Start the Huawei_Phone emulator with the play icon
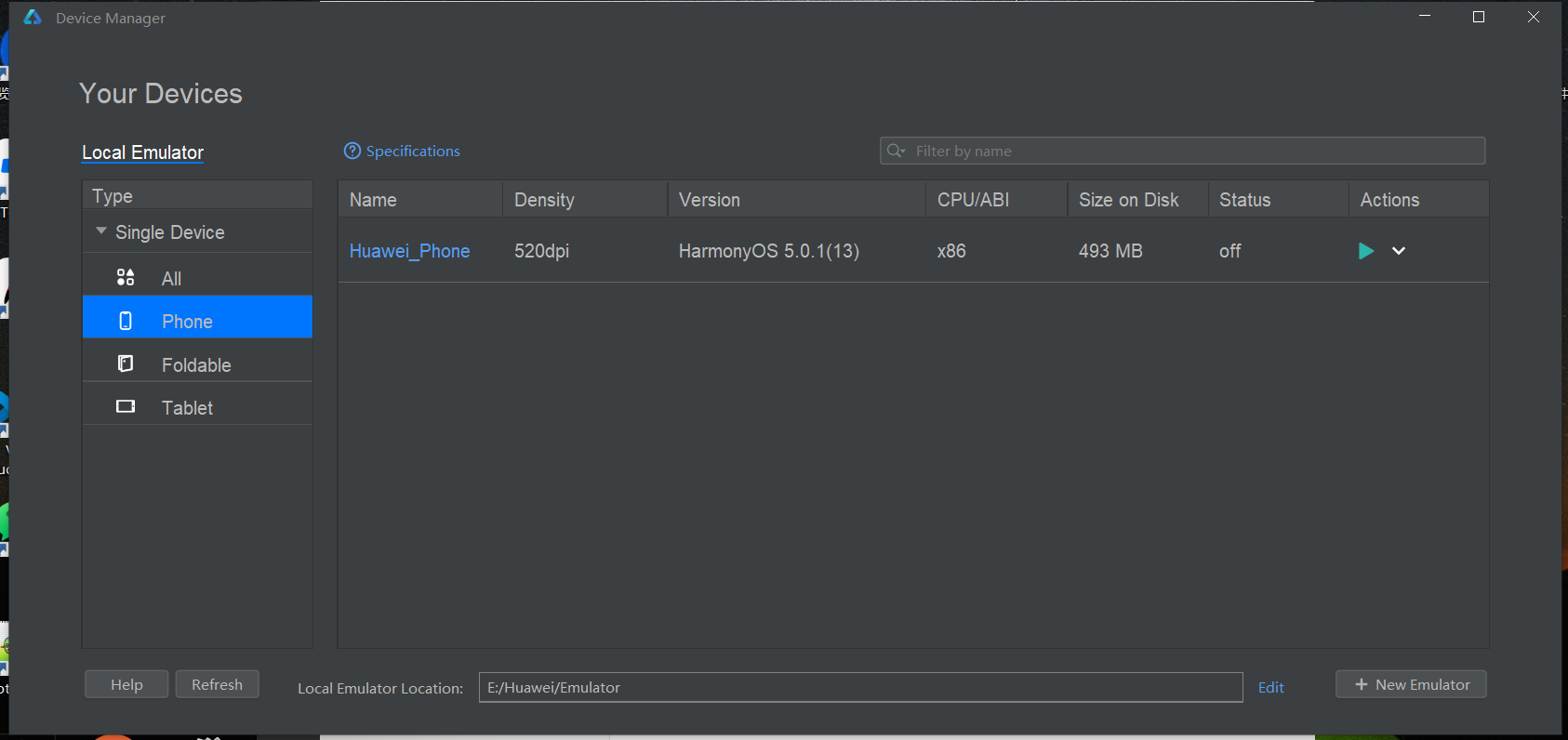The width and height of the screenshot is (1568, 740). pos(1365,251)
